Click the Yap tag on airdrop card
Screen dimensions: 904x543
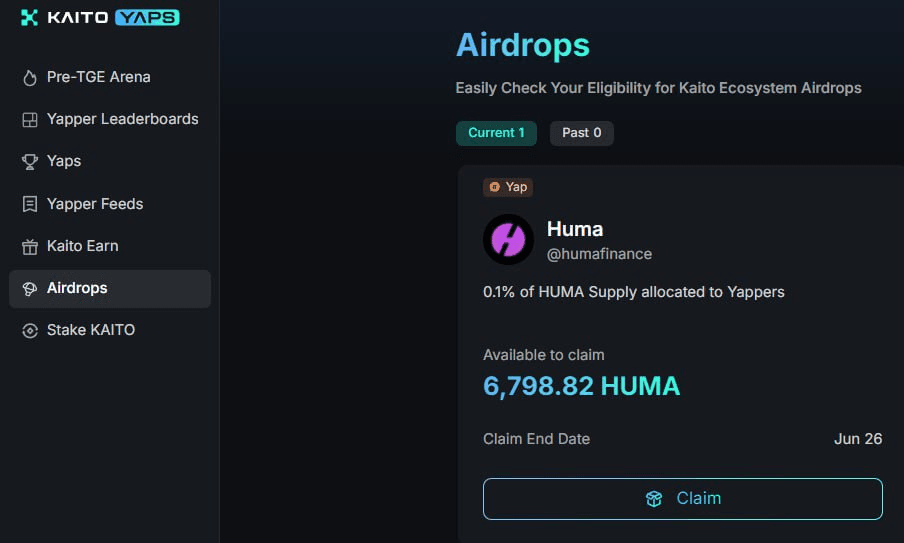[508, 187]
